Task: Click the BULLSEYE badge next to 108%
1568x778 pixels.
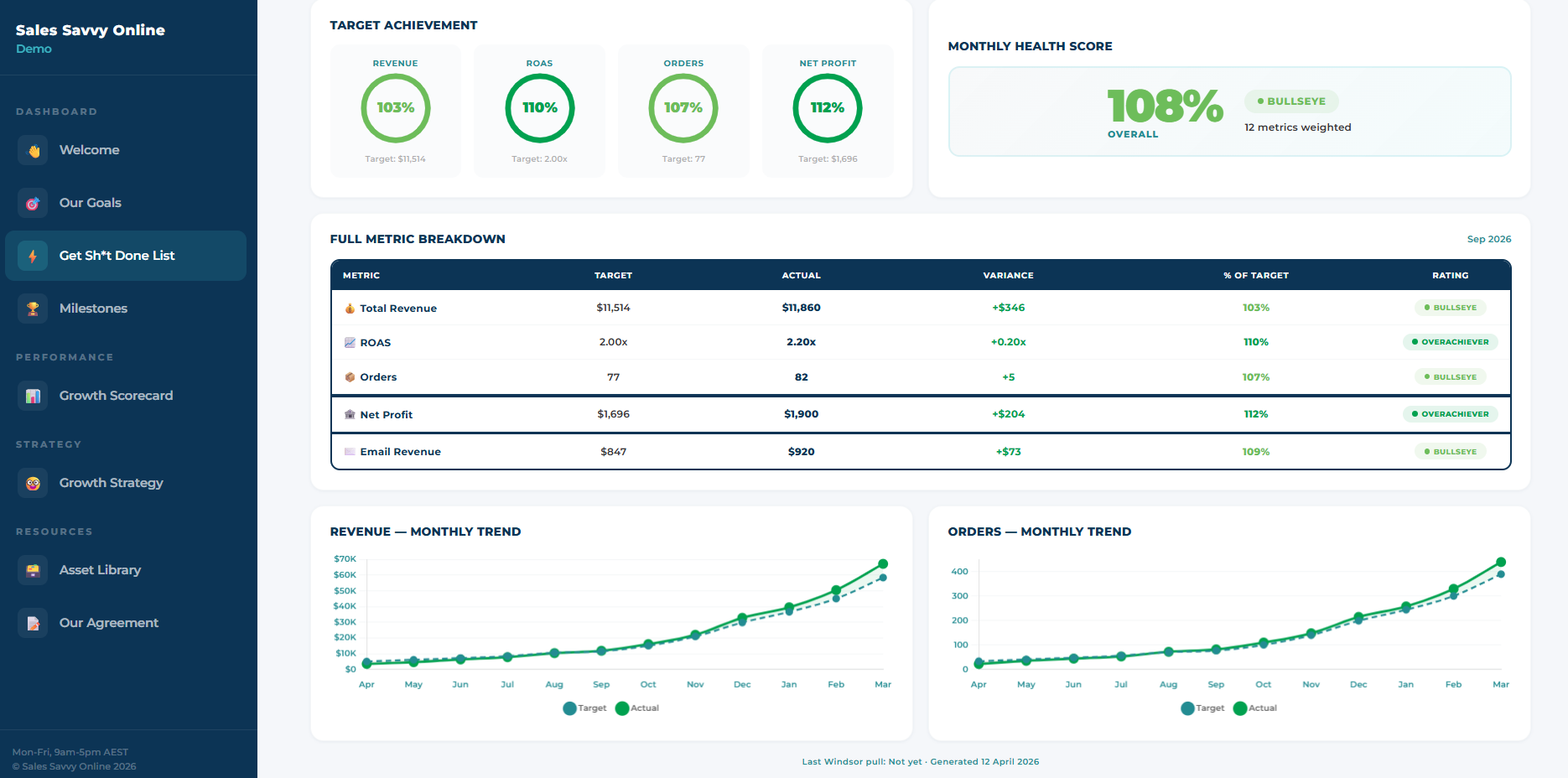Action: click(x=1291, y=101)
